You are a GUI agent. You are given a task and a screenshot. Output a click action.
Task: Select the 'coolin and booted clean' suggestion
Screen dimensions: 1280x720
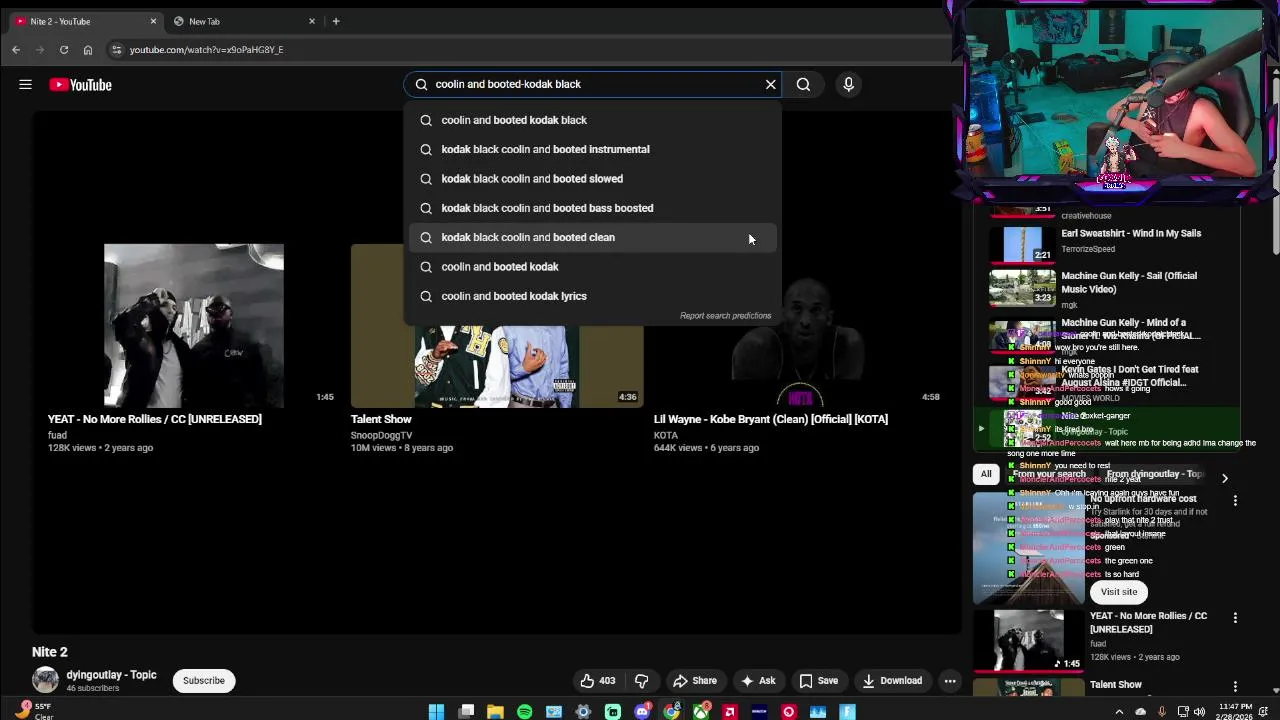[x=593, y=237]
